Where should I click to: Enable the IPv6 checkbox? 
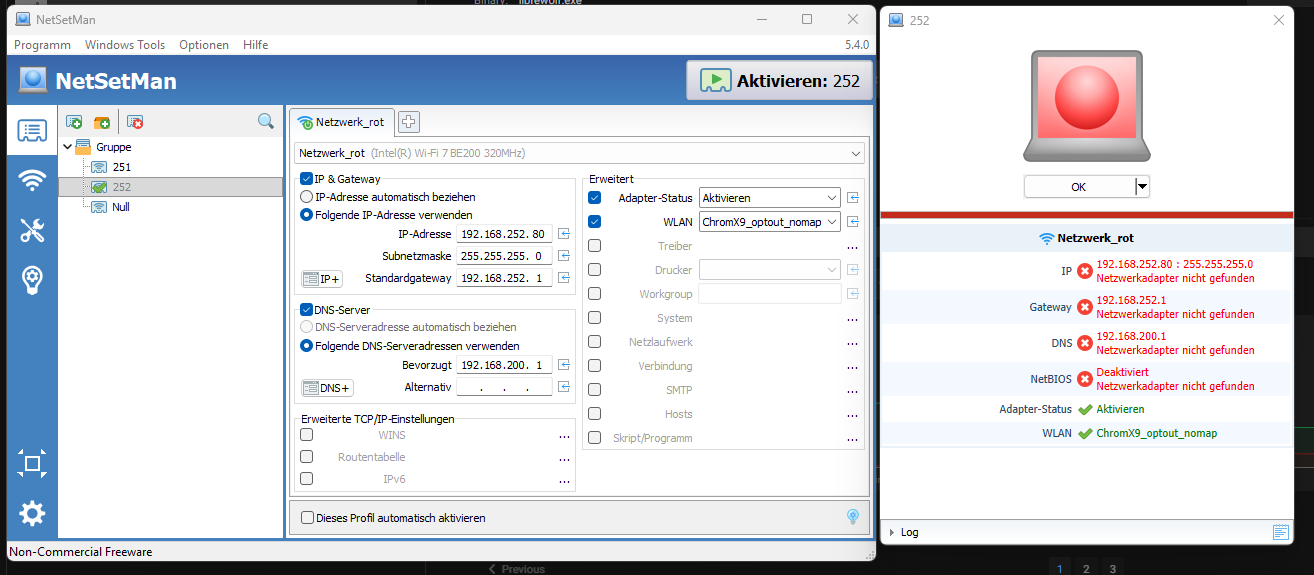tap(307, 479)
